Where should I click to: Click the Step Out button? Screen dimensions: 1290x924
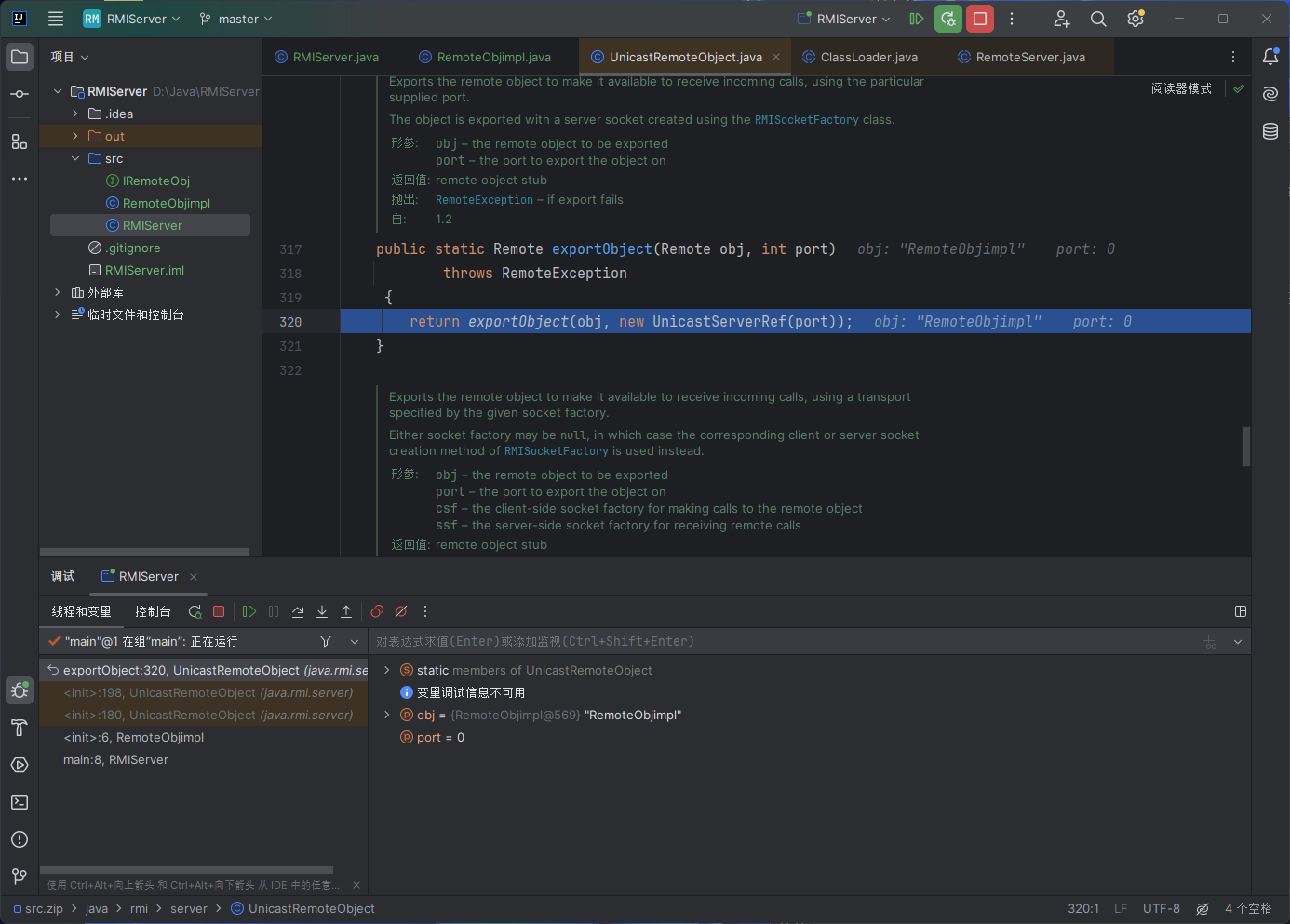point(346,611)
